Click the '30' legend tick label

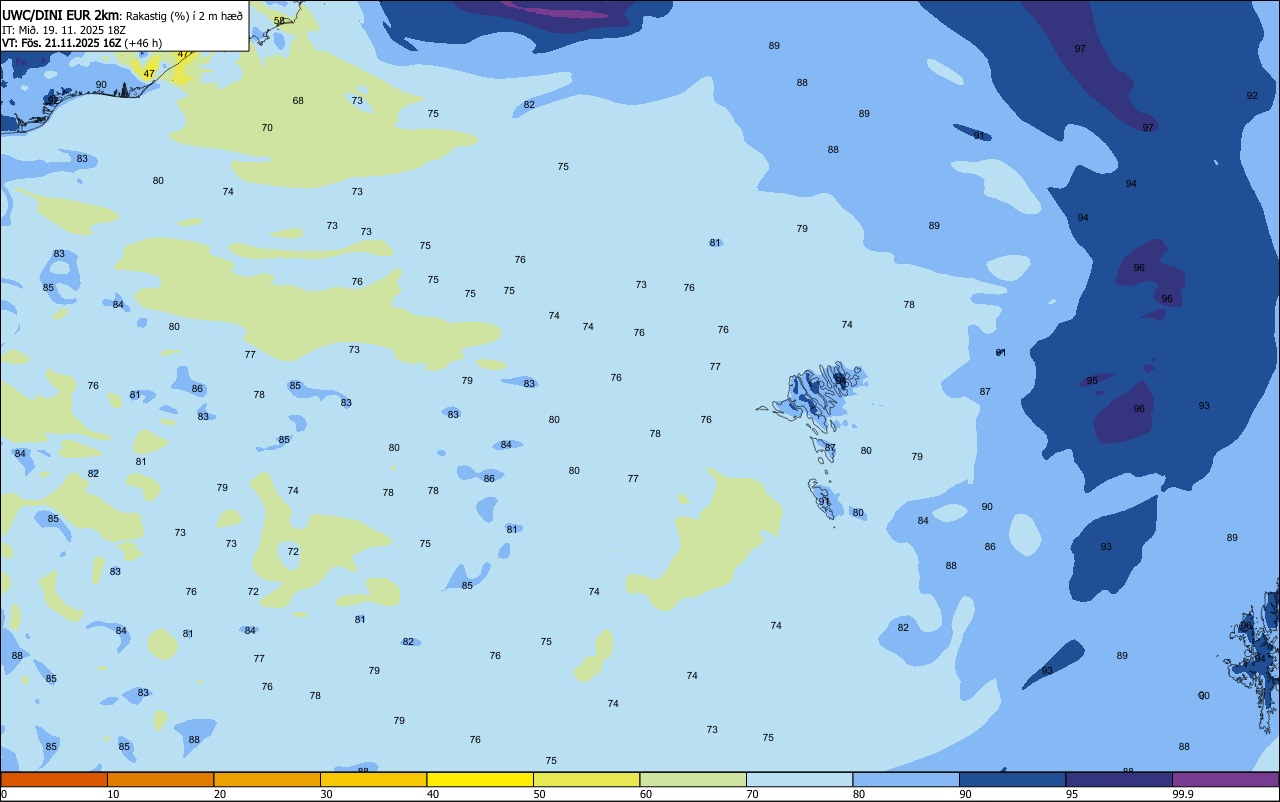pyautogui.click(x=326, y=794)
